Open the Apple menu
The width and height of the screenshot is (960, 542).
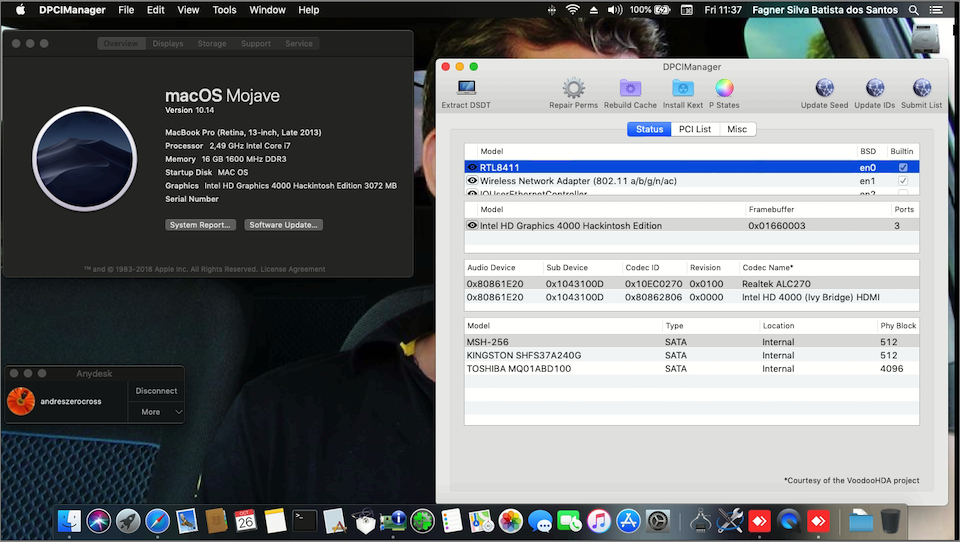click(20, 10)
